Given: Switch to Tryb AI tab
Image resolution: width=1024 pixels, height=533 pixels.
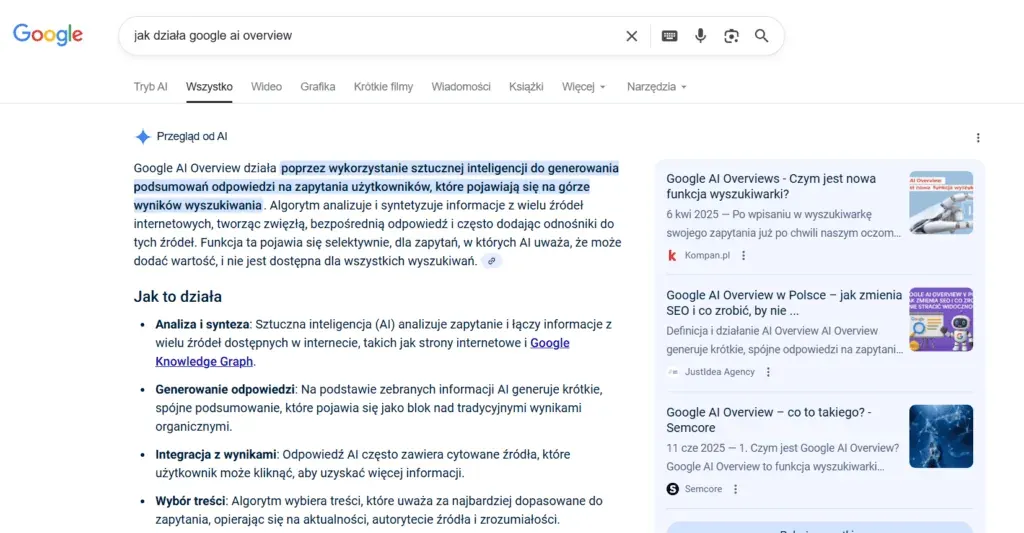Looking at the screenshot, I should coord(150,86).
